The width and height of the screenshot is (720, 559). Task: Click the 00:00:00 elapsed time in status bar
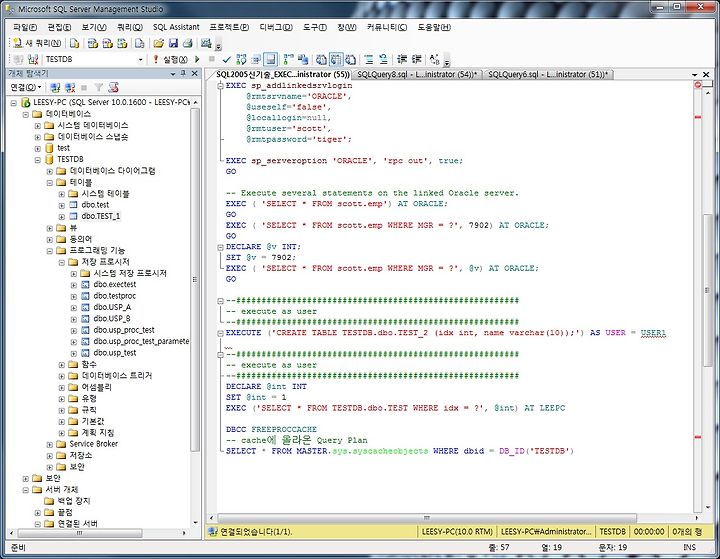click(x=649, y=531)
